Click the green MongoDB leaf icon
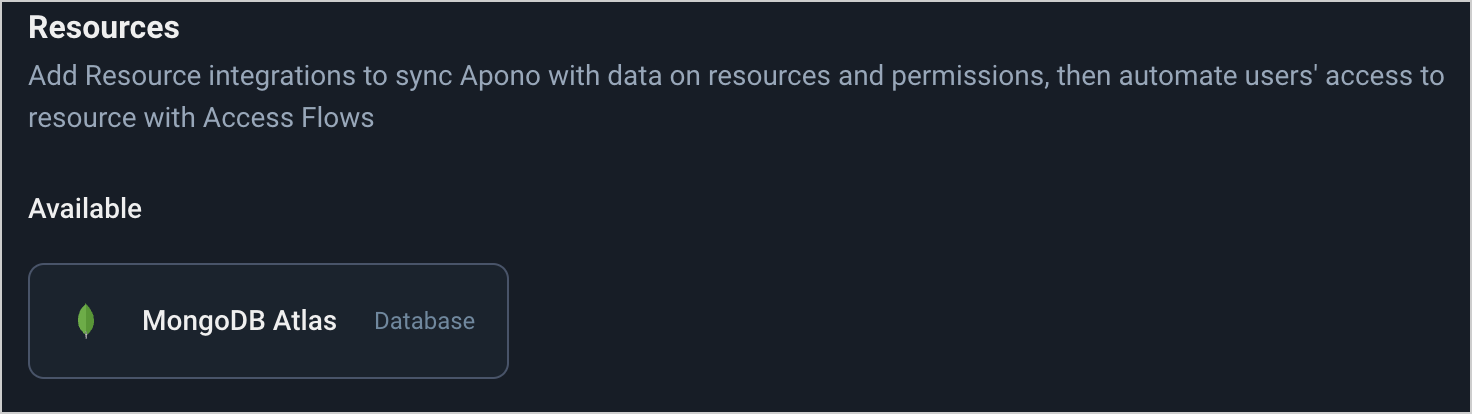The height and width of the screenshot is (414, 1472). point(86,321)
